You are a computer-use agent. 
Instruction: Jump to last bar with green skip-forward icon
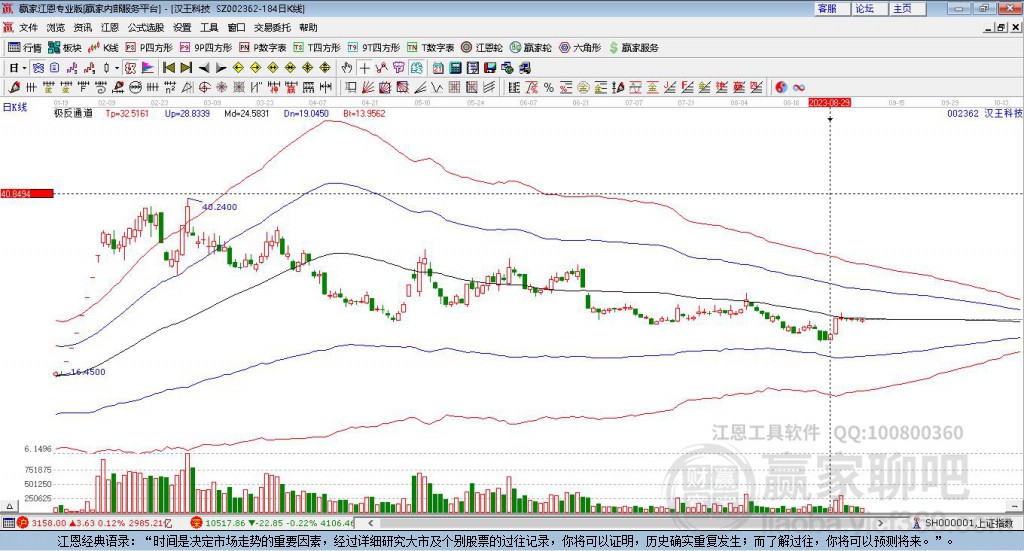click(186, 68)
